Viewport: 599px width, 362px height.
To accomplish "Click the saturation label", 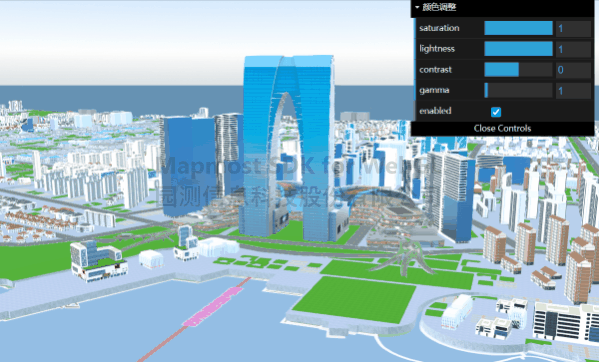I will pyautogui.click(x=439, y=28).
